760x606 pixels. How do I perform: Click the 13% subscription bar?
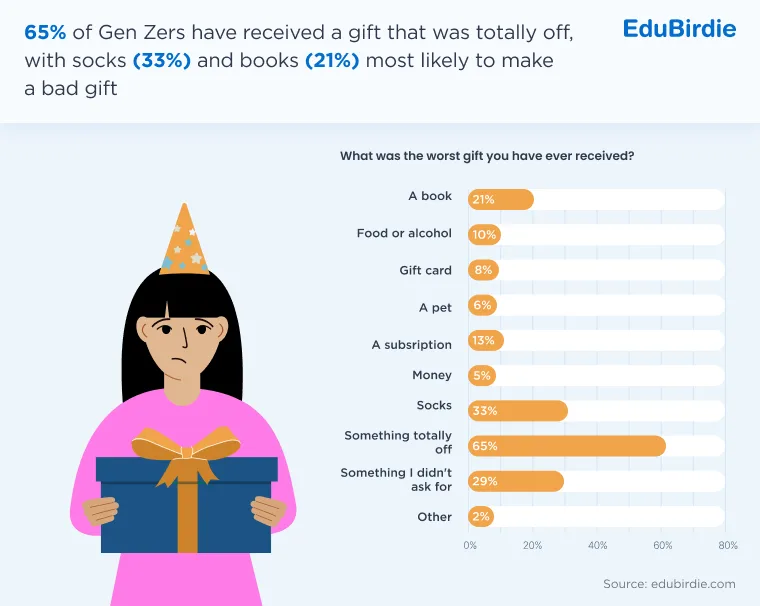tap(486, 340)
